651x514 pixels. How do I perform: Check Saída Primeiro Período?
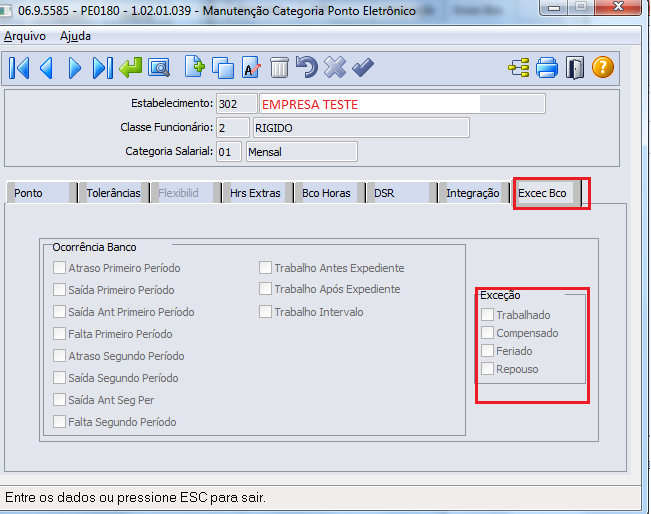[59, 289]
